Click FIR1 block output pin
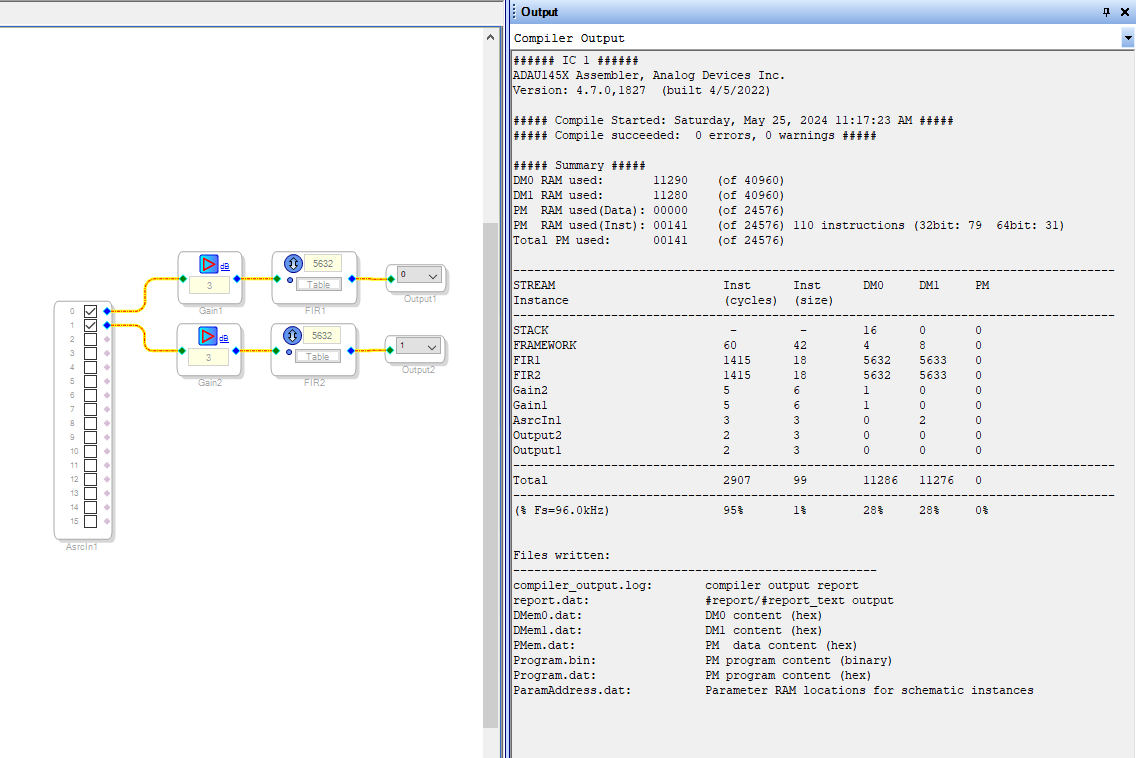Viewport: 1136px width, 758px height. (x=352, y=279)
